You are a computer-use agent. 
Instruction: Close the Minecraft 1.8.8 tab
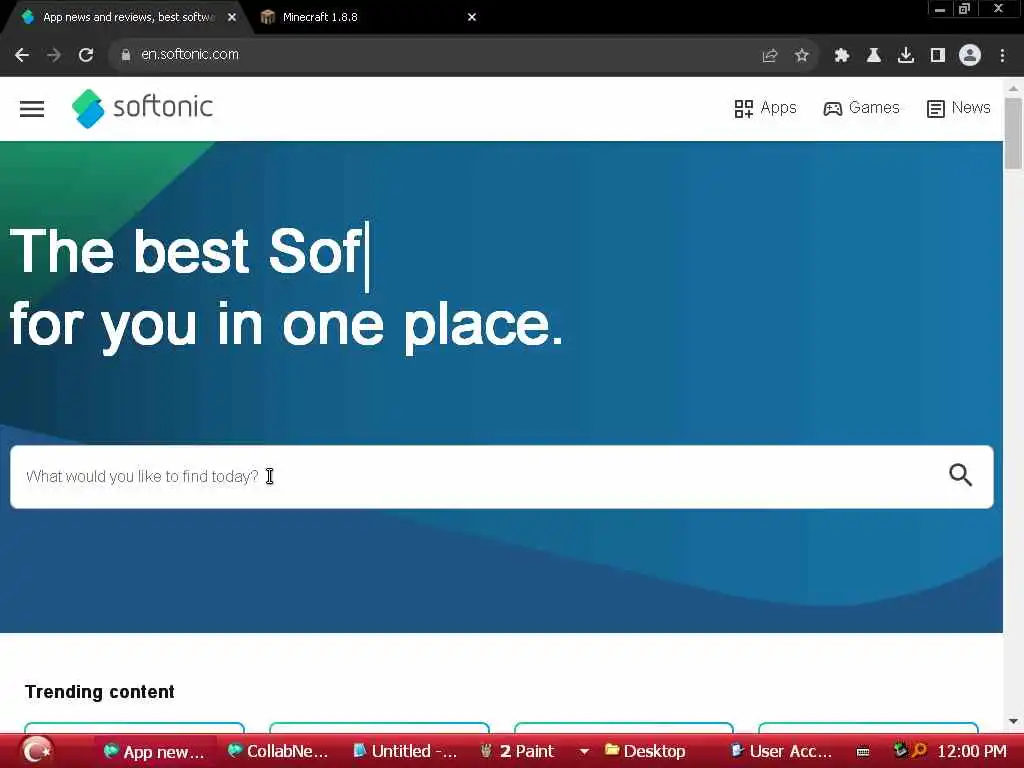click(472, 17)
